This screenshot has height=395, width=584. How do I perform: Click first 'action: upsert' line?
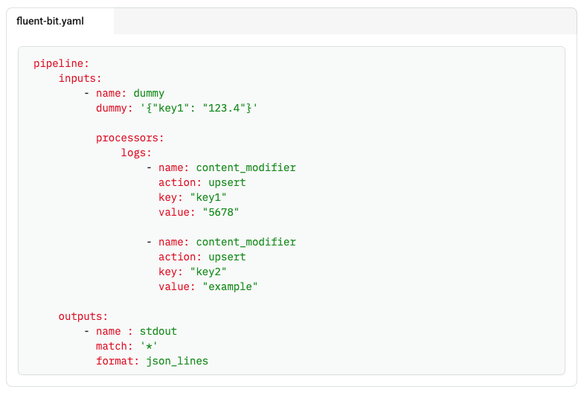(202, 183)
